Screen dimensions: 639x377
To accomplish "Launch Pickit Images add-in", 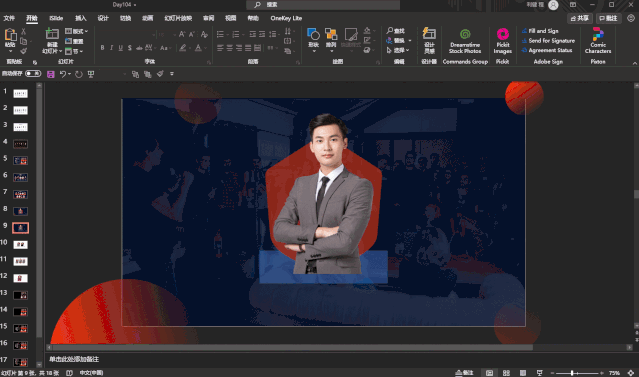I will (x=502, y=41).
